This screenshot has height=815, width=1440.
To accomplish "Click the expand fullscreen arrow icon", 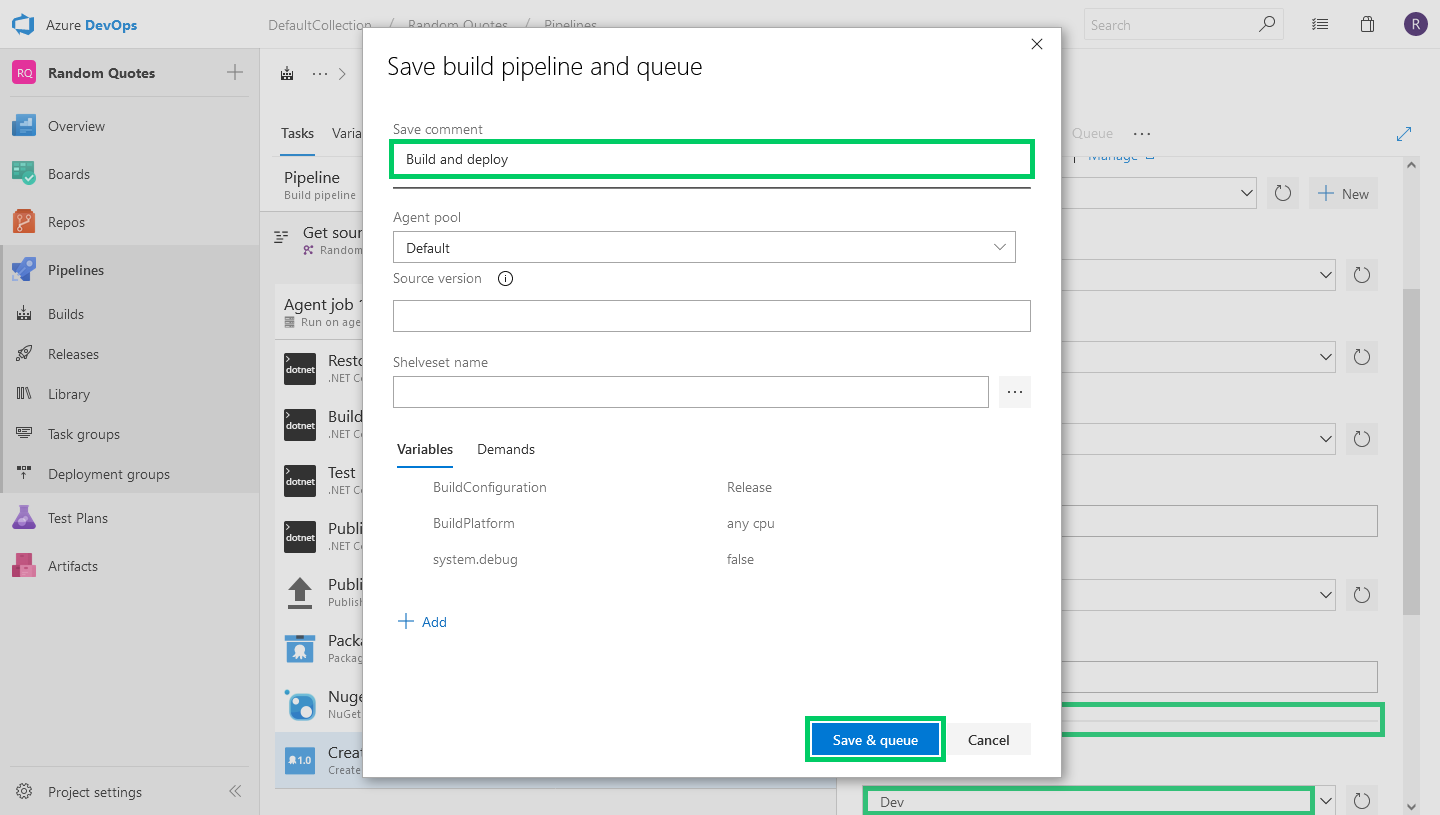I will click(x=1404, y=133).
